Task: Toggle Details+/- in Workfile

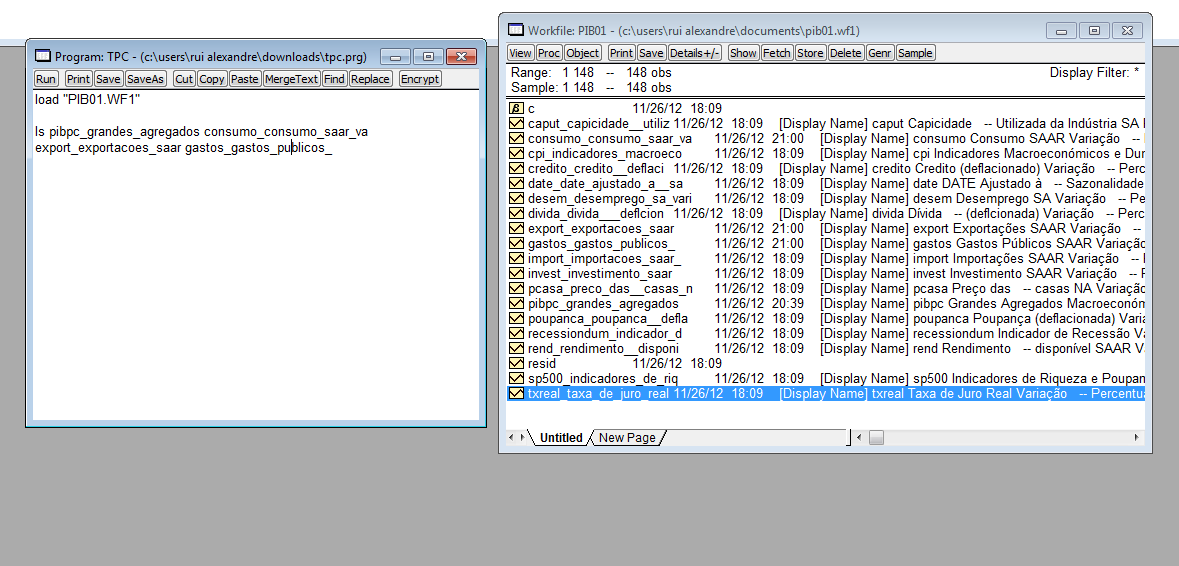Action: (695, 53)
